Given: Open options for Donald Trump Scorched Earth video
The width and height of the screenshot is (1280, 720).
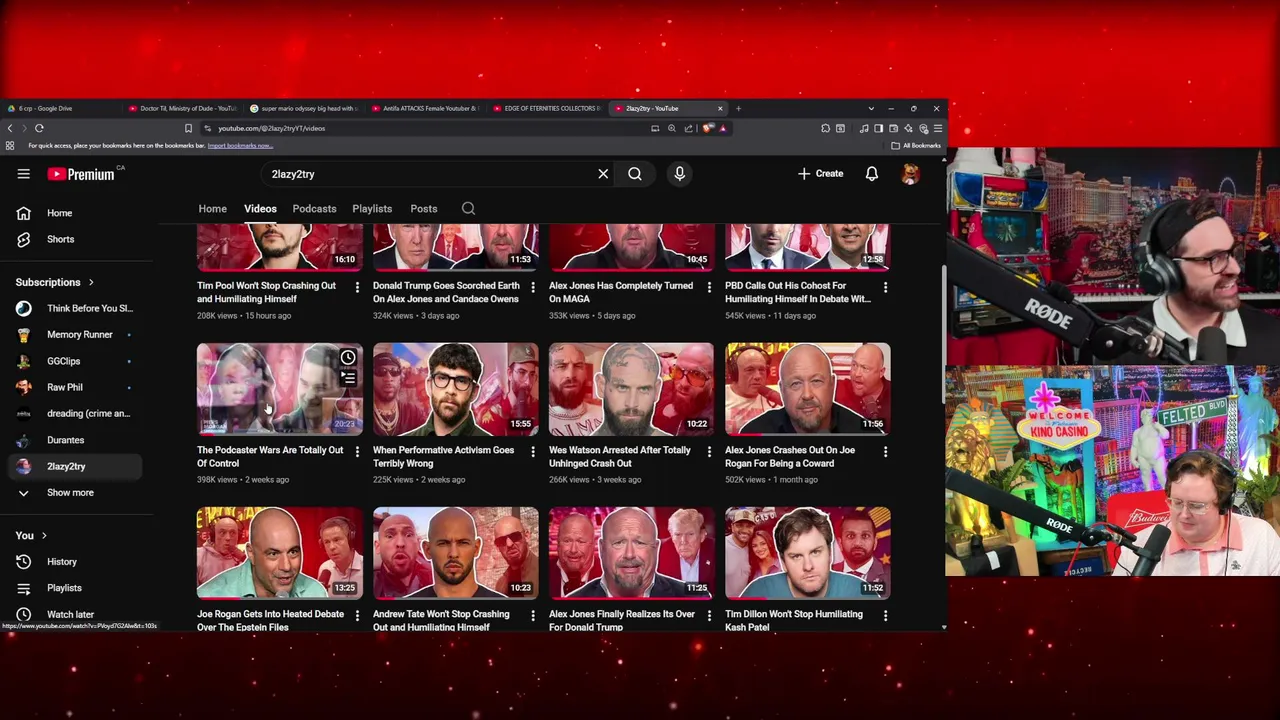Looking at the screenshot, I should (533, 287).
